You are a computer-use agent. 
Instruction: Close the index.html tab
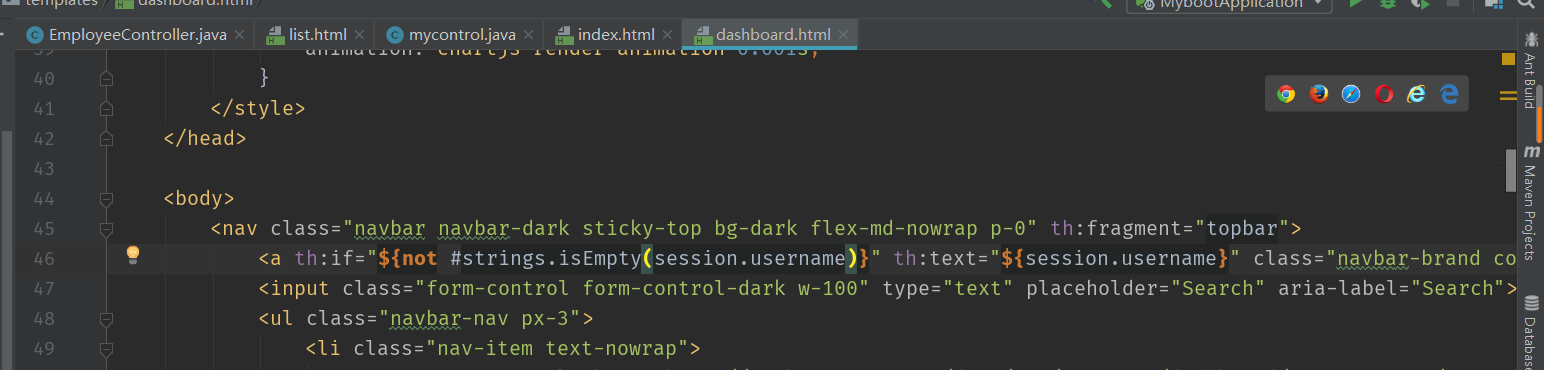coord(667,35)
